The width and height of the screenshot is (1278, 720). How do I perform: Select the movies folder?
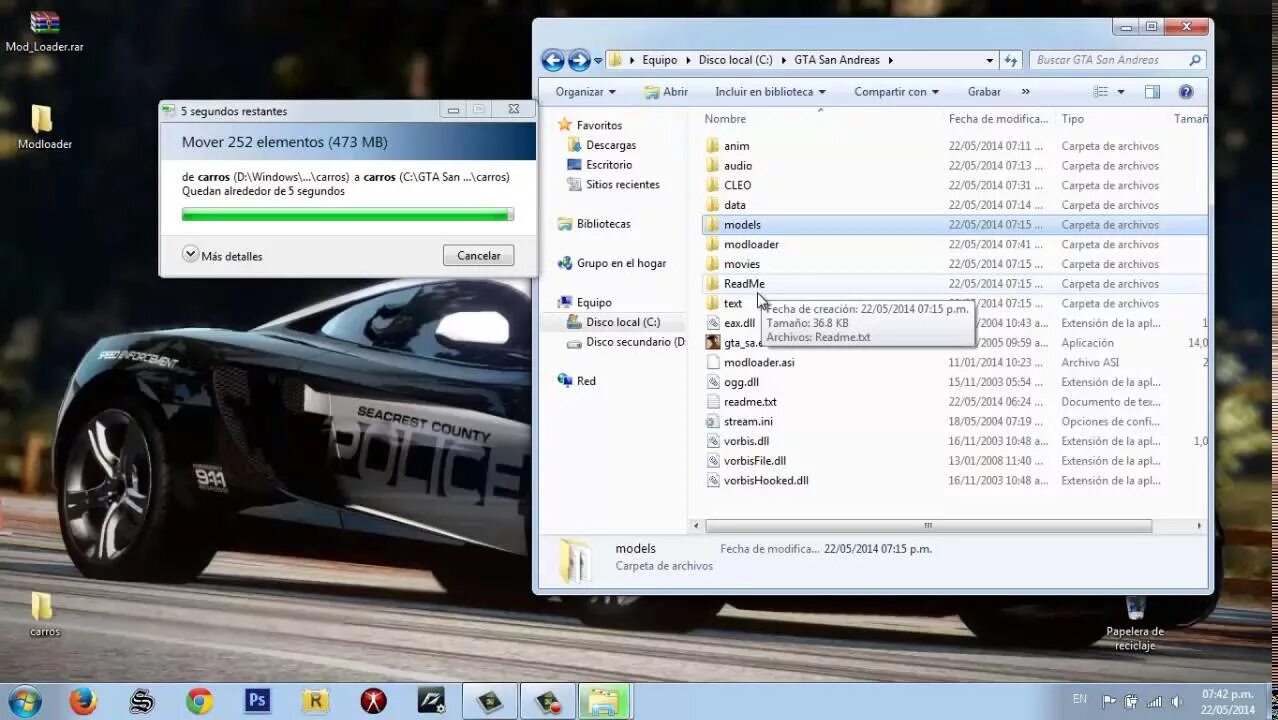click(x=742, y=264)
